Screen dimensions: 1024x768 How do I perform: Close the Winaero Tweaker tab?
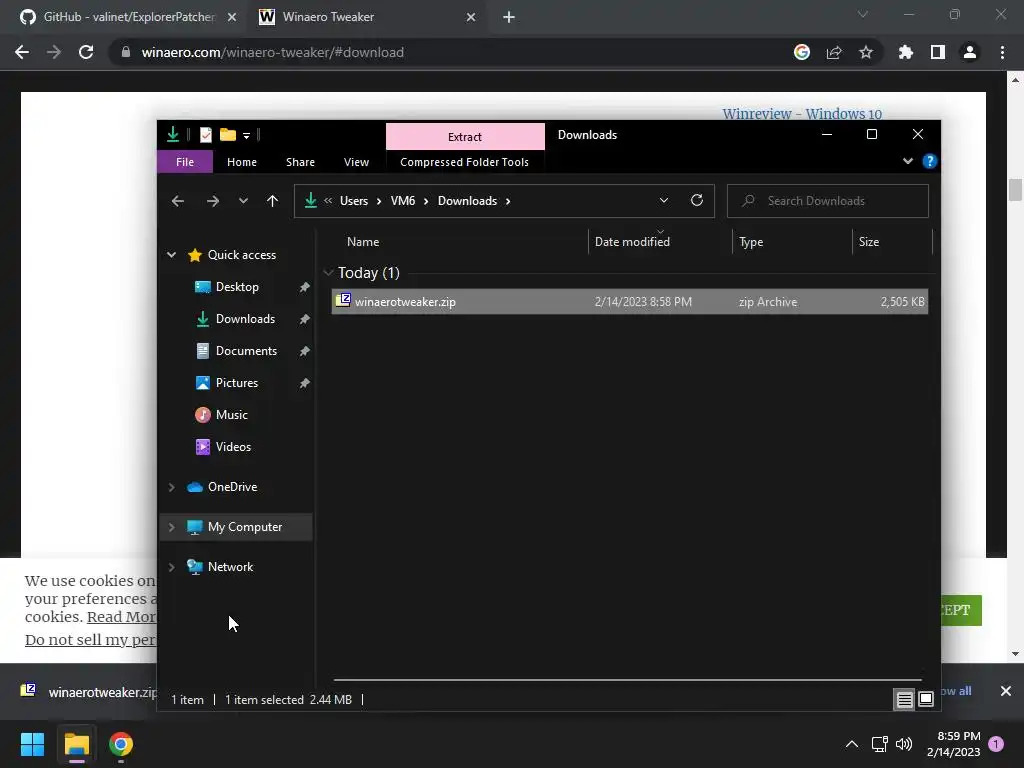click(x=471, y=17)
